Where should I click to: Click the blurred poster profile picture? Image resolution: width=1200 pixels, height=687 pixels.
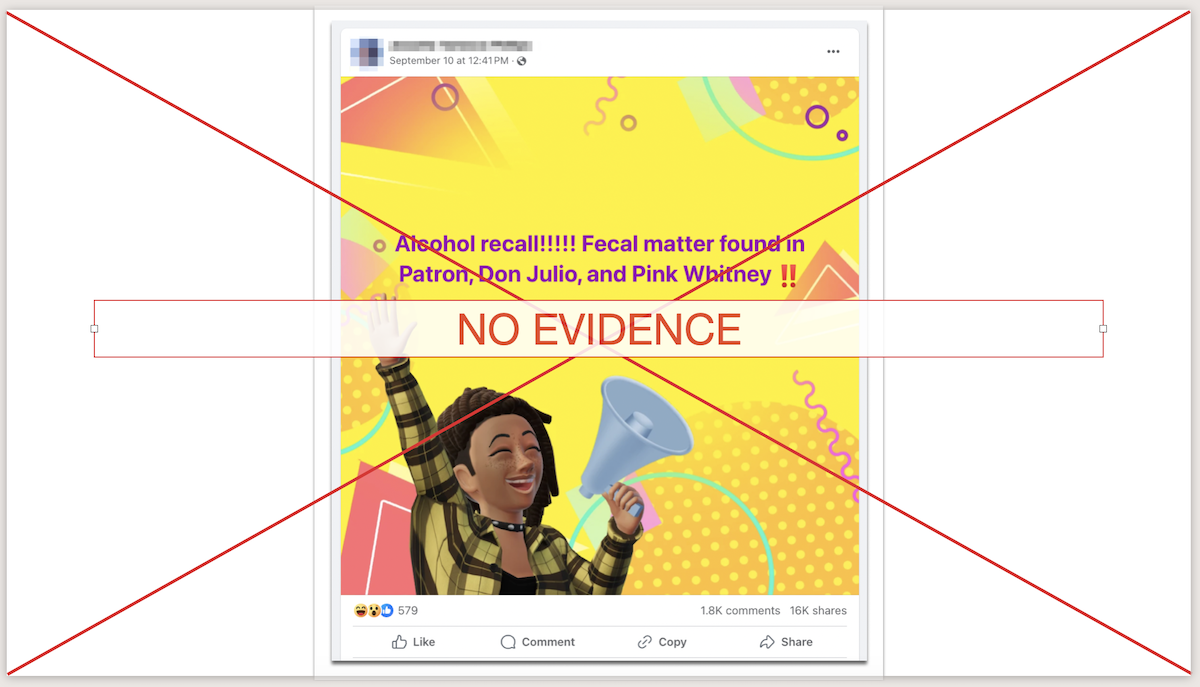[367, 52]
